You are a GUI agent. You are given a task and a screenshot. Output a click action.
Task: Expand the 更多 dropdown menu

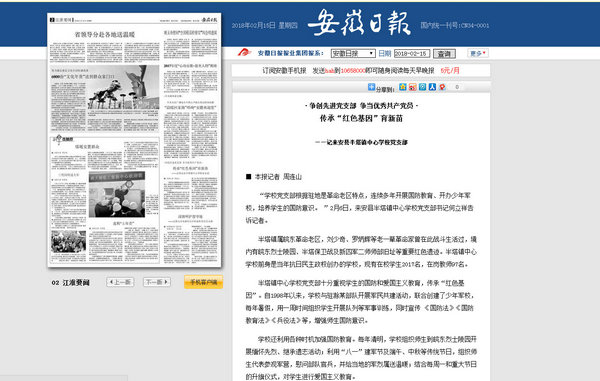(478, 54)
